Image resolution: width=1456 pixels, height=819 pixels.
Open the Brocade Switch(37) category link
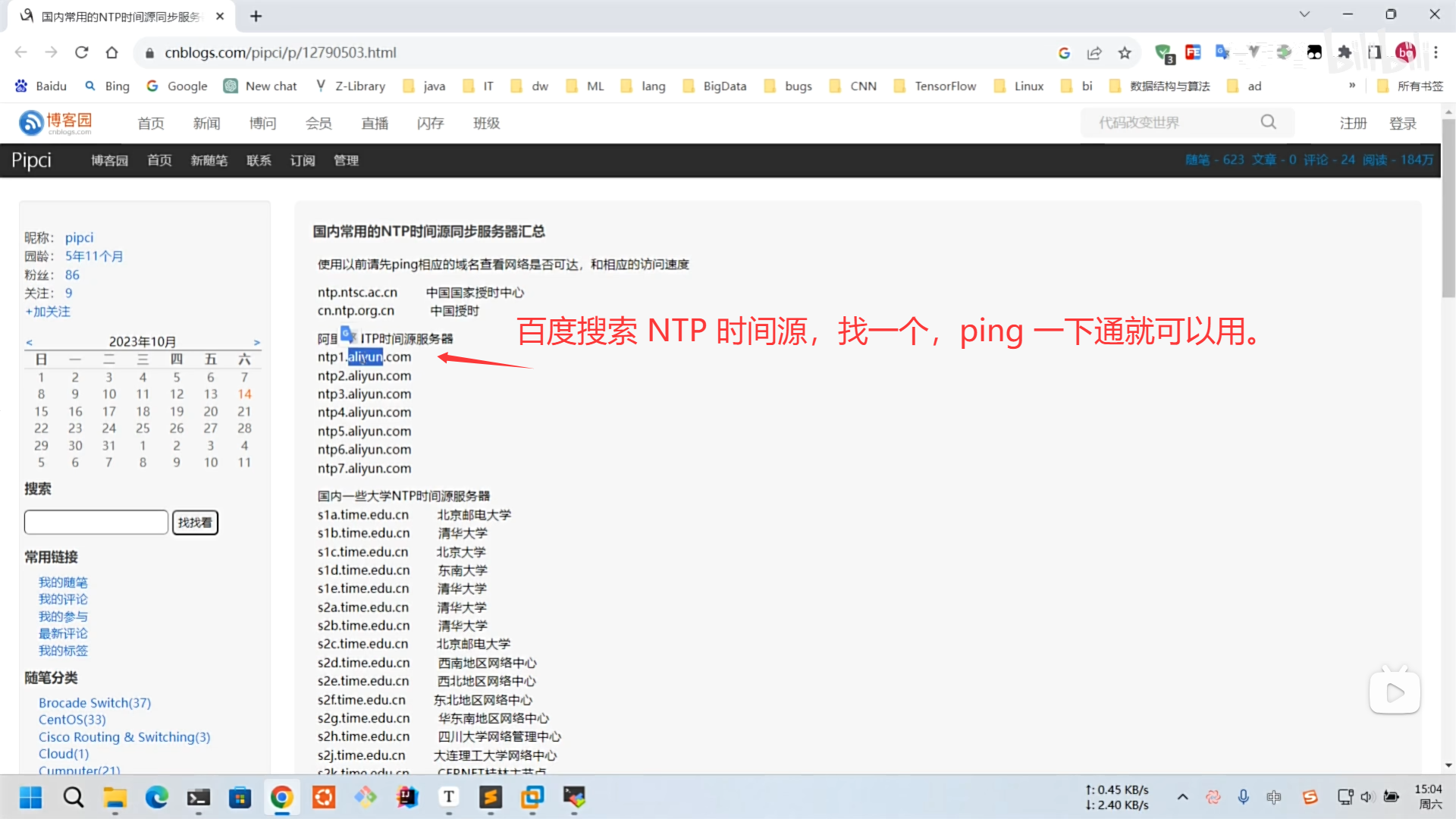coord(95,702)
